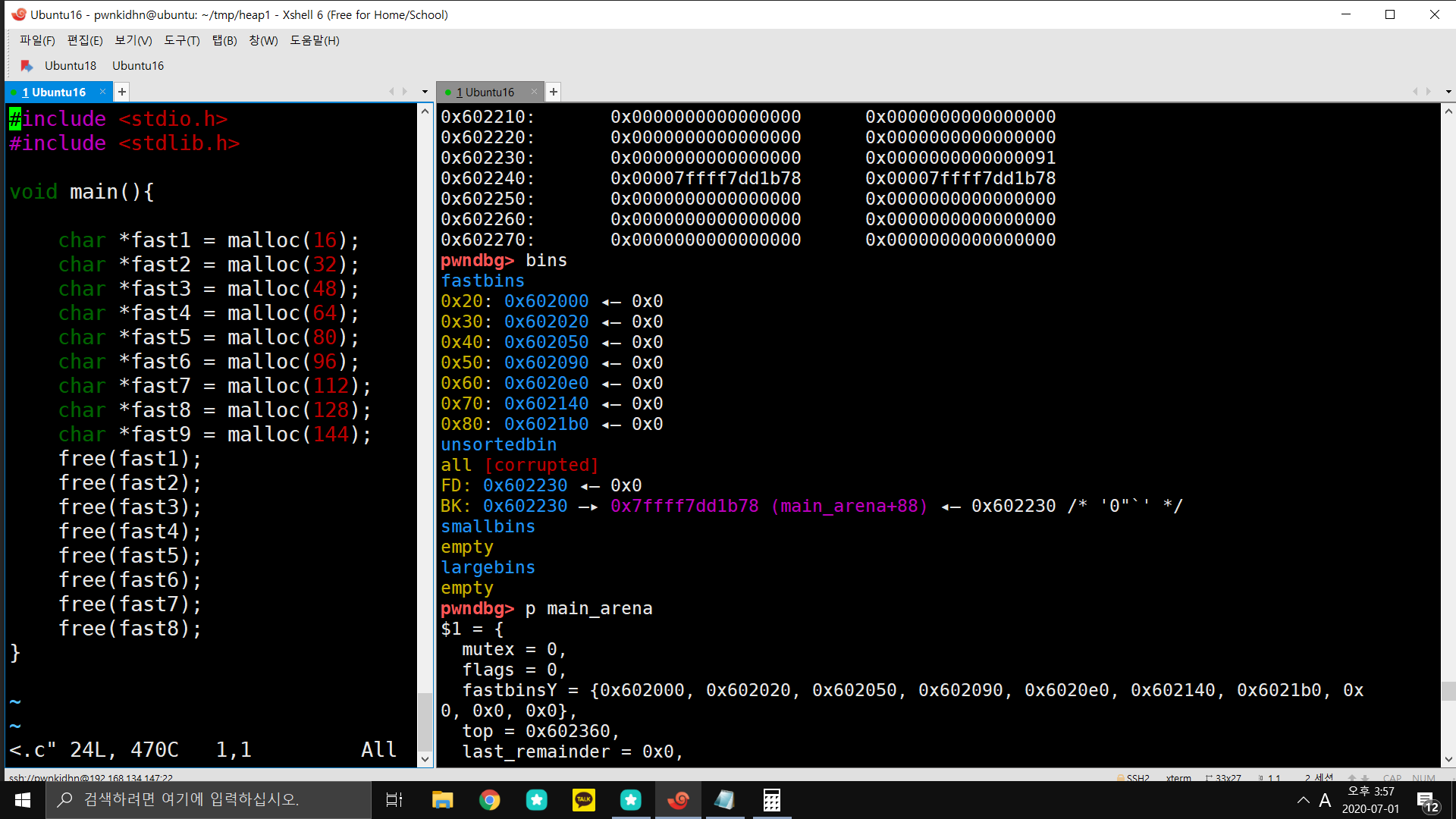
Task: Open the first teal star app in taskbar
Action: (x=537, y=800)
